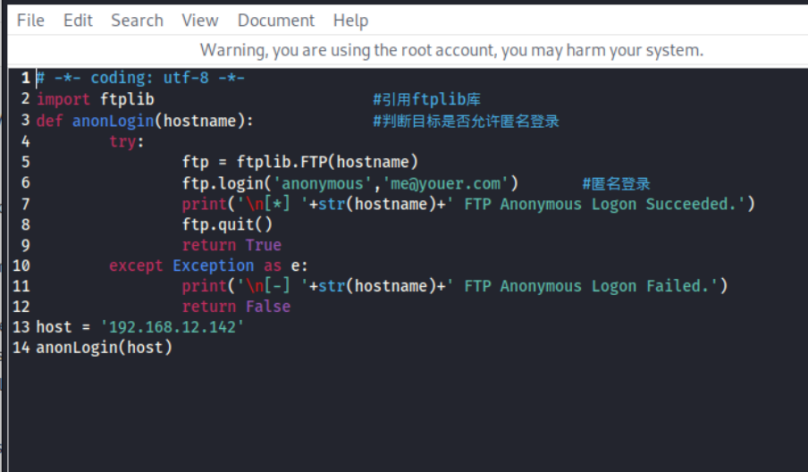Open the View menu
This screenshot has width=809, height=472.
click(200, 20)
